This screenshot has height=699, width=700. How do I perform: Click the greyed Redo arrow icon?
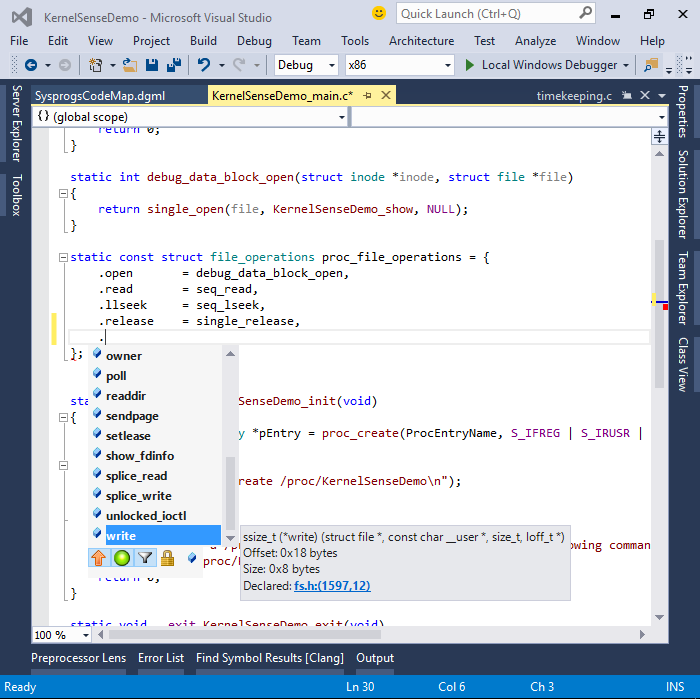point(239,65)
